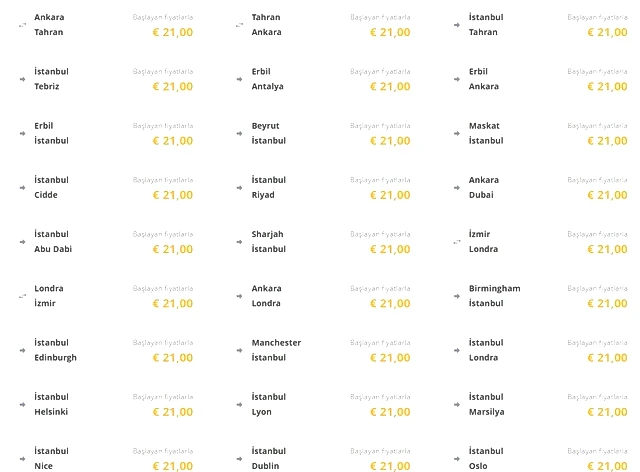
Task: Open the İstanbul to Edinburgh flight
Action: point(106,350)
